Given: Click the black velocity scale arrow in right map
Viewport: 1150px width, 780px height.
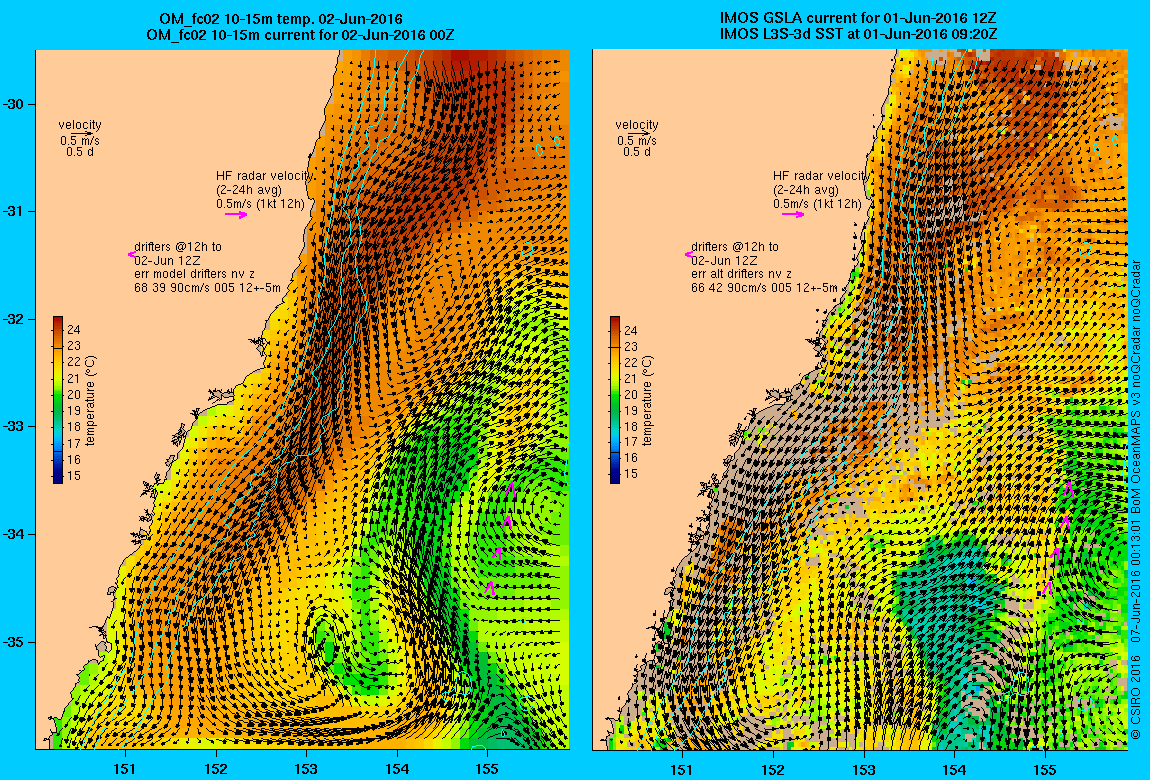Looking at the screenshot, I should [638, 133].
